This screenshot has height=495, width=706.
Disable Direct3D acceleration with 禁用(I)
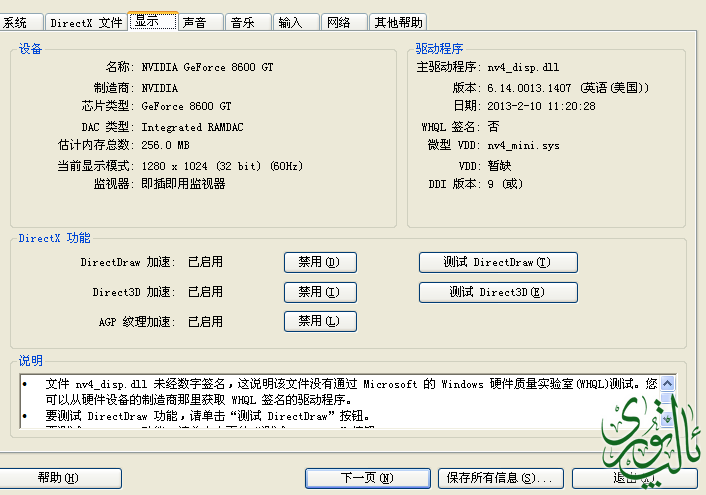(x=320, y=292)
